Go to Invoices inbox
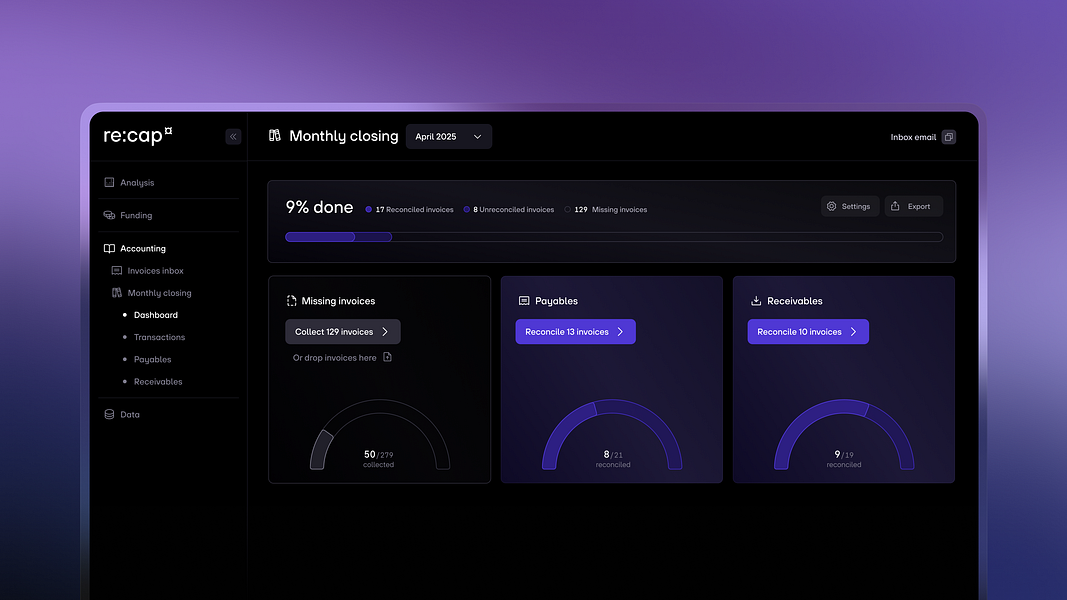1067x600 pixels. tap(155, 271)
